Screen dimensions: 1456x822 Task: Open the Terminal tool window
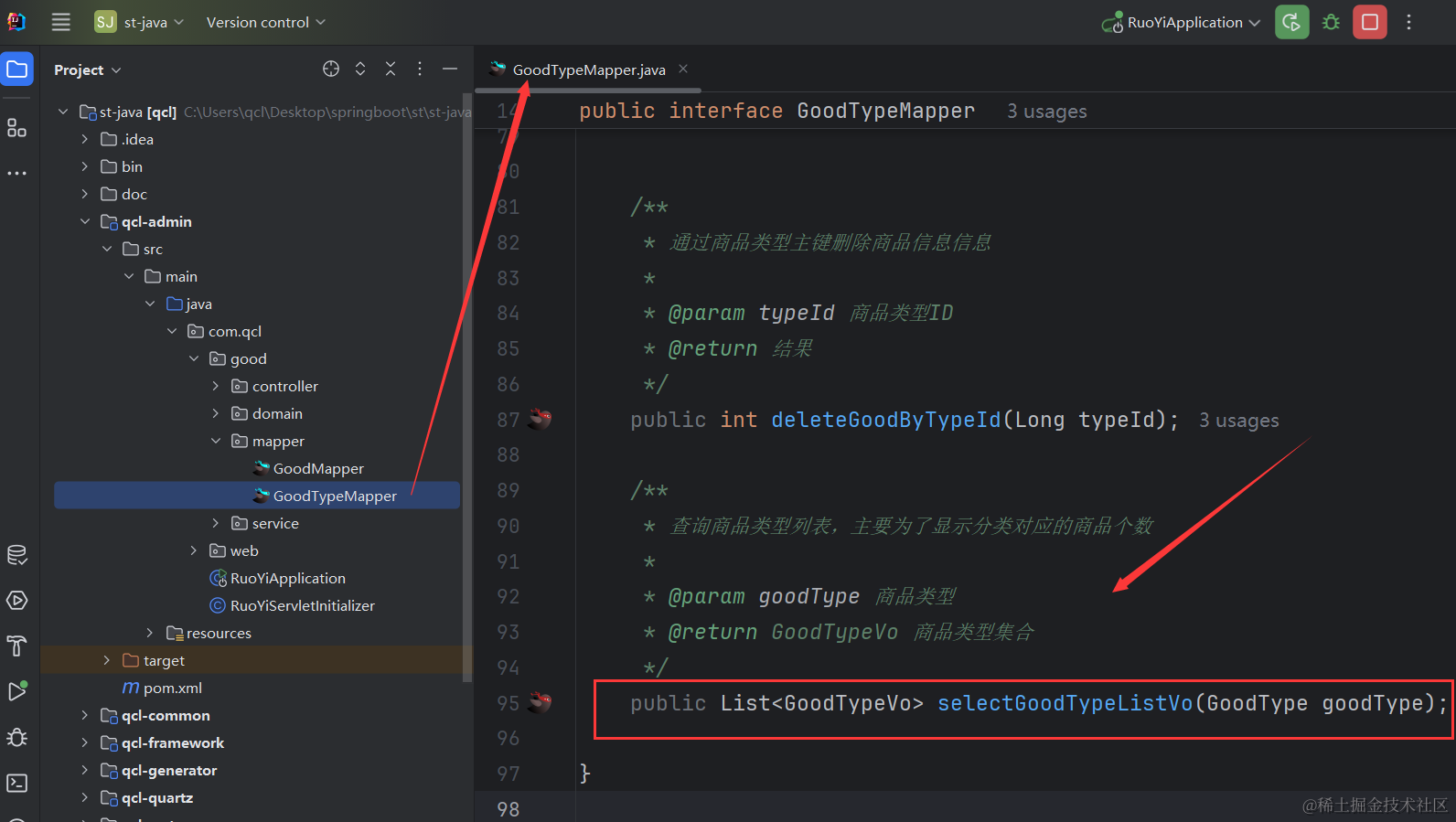[x=16, y=783]
